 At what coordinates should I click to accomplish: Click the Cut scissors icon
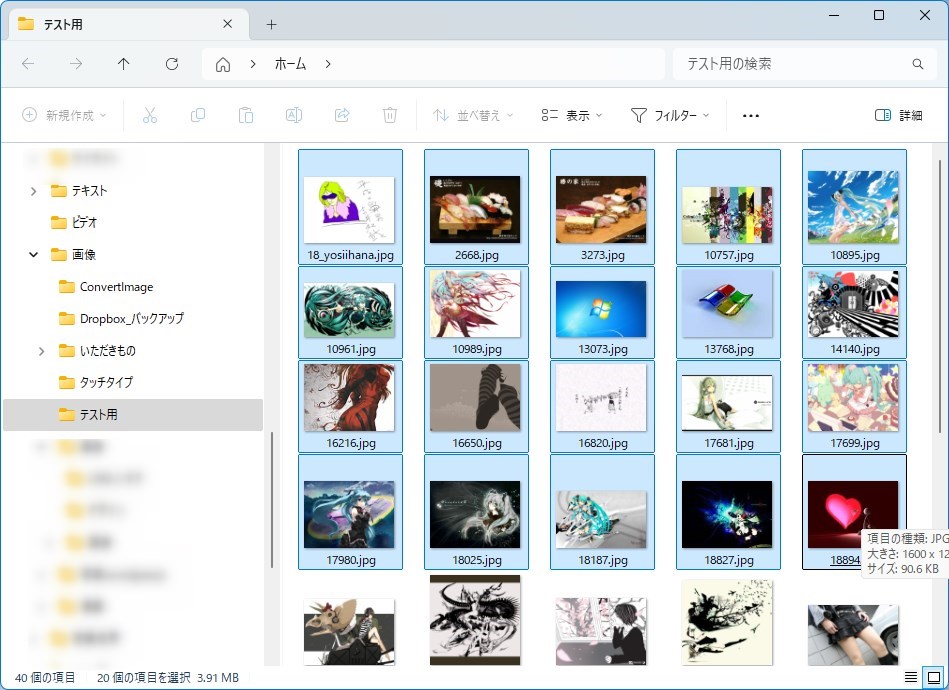(150, 115)
